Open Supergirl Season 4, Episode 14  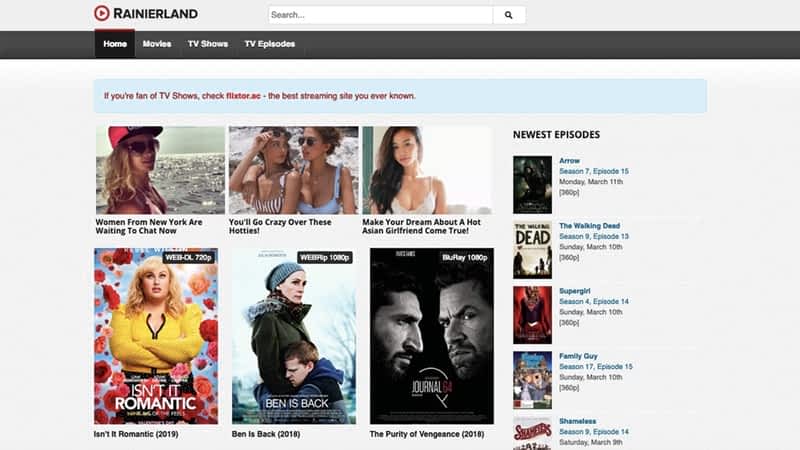[594, 302]
